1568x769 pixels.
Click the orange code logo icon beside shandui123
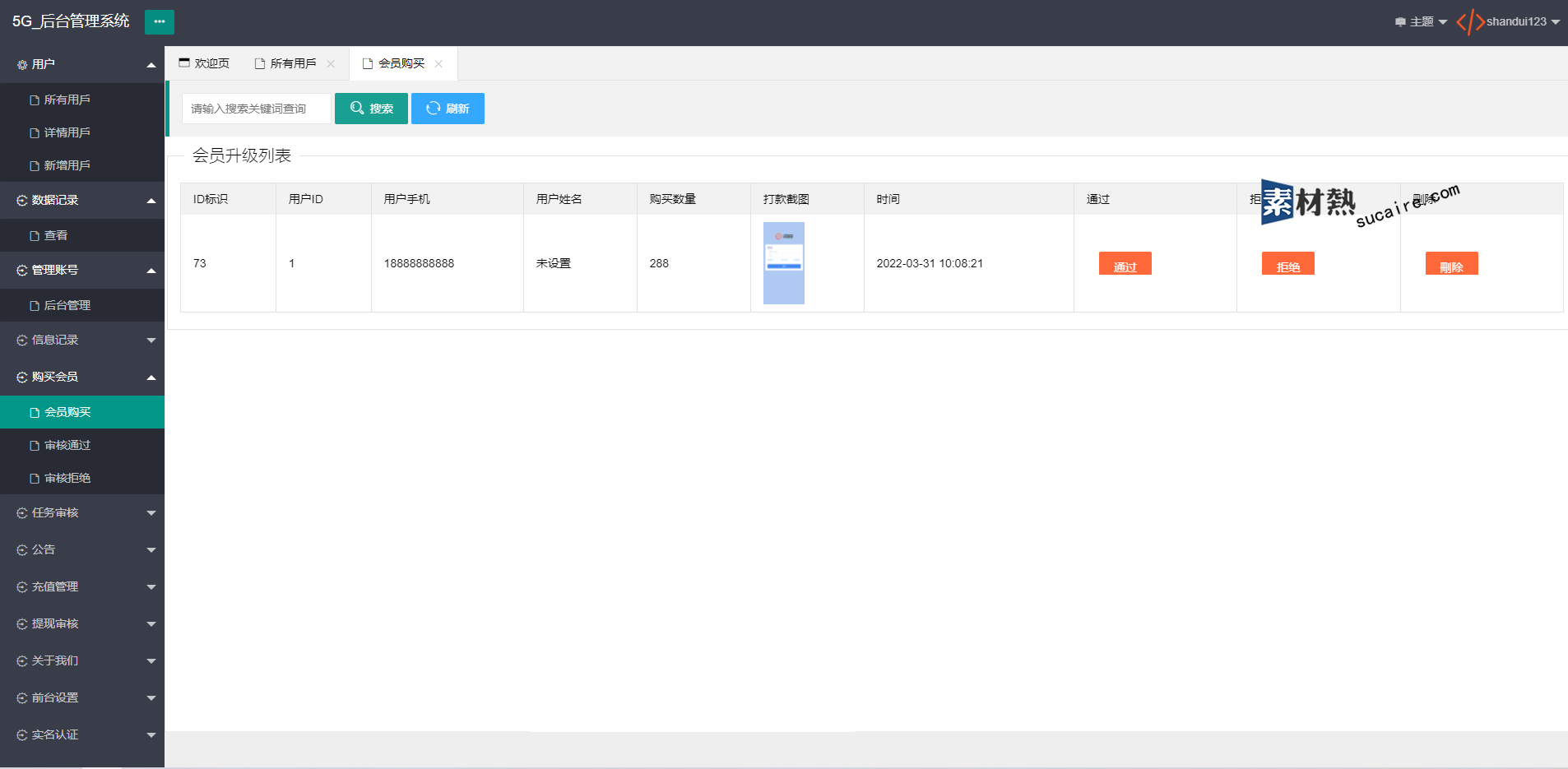click(x=1470, y=22)
